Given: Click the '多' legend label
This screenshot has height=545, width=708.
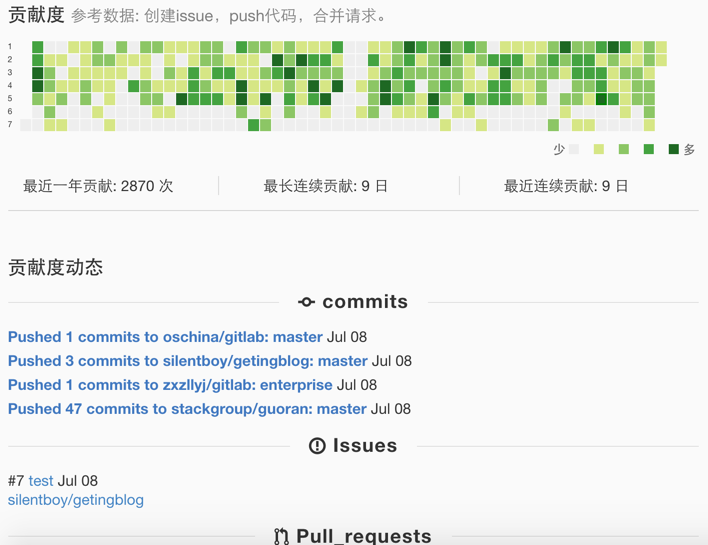Looking at the screenshot, I should [689, 149].
